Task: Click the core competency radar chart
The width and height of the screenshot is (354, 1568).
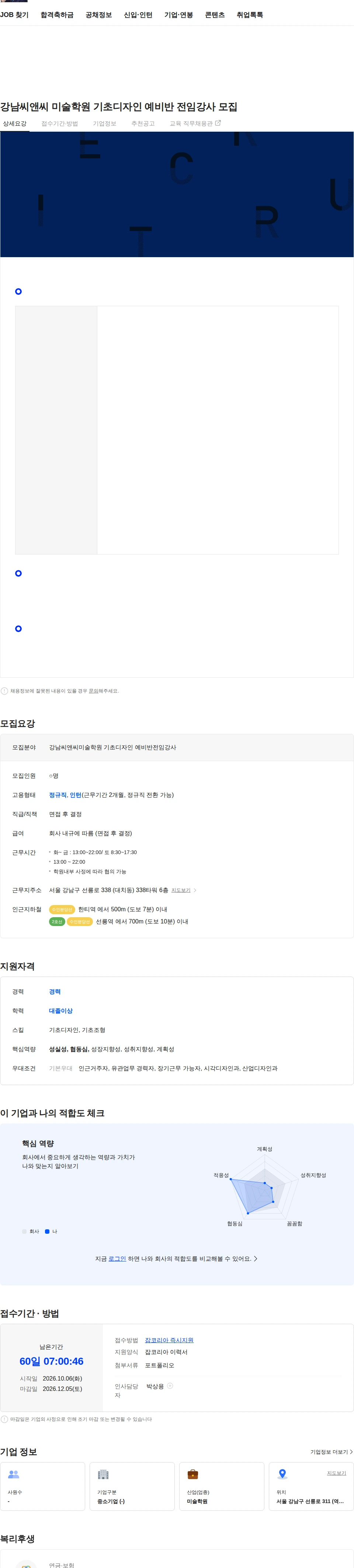Action: (264, 1187)
